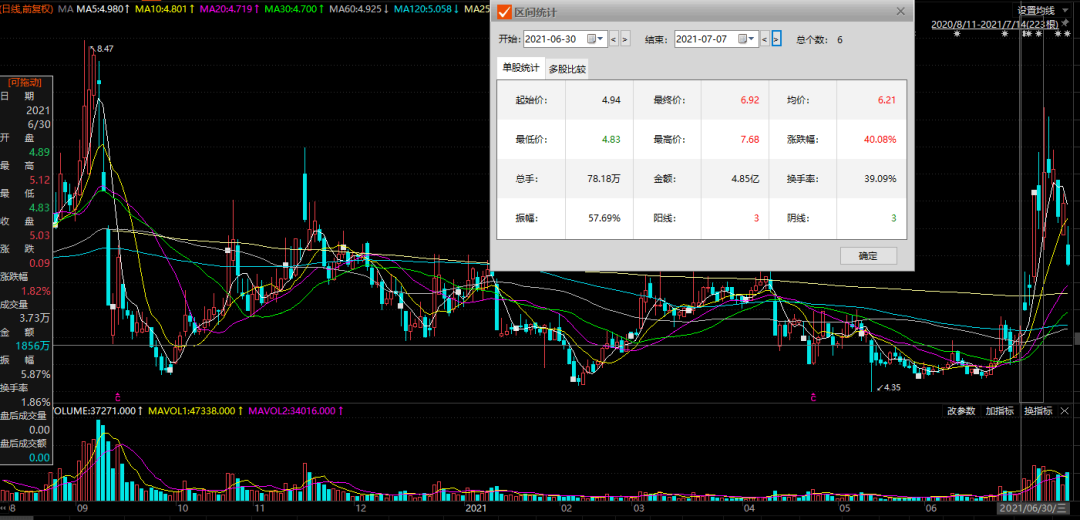
Task: Click the orange checkmark icon of 区间统计 dialog
Action: click(x=504, y=11)
